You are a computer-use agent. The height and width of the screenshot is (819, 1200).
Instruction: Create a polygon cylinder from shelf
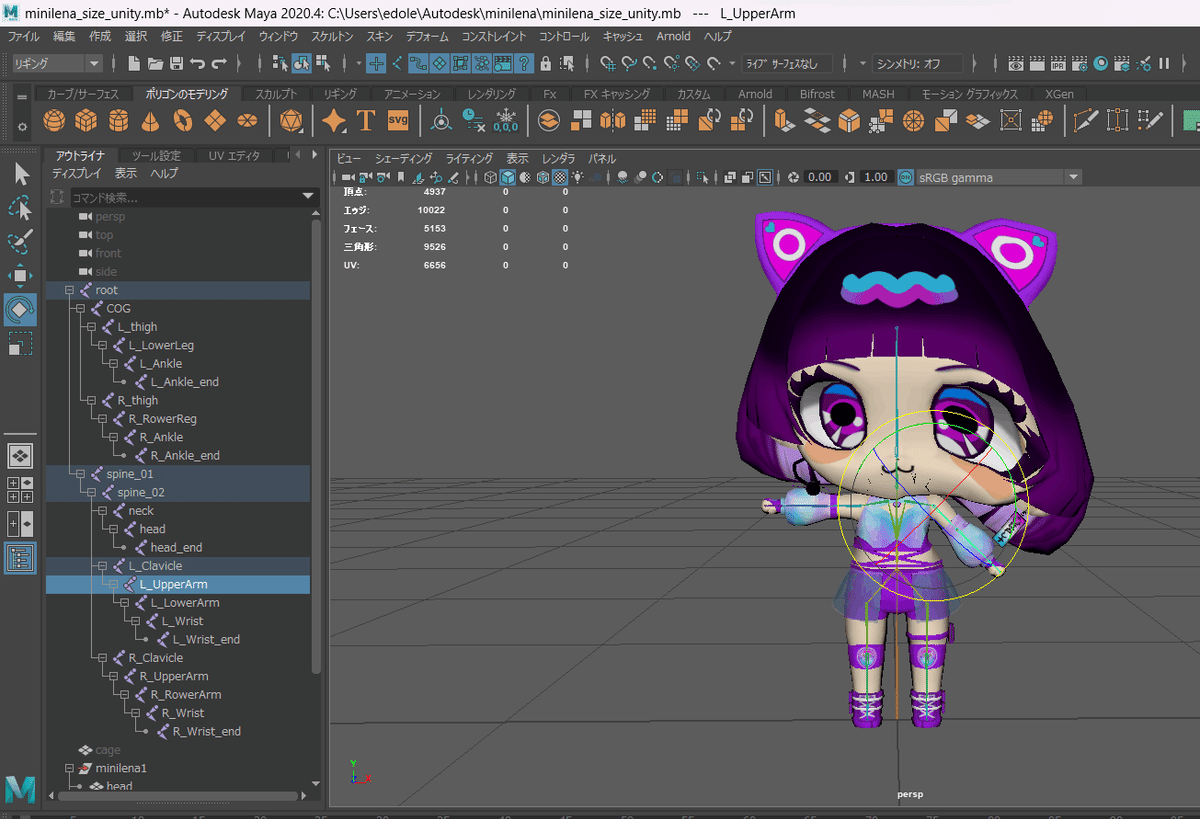tap(119, 121)
